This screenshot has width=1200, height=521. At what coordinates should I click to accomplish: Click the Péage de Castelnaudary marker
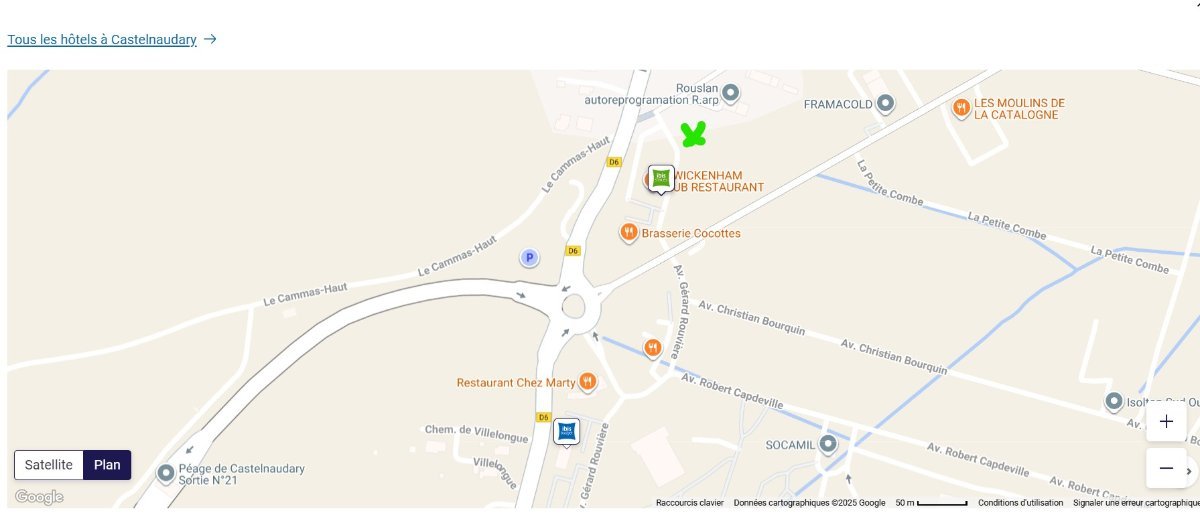166,473
